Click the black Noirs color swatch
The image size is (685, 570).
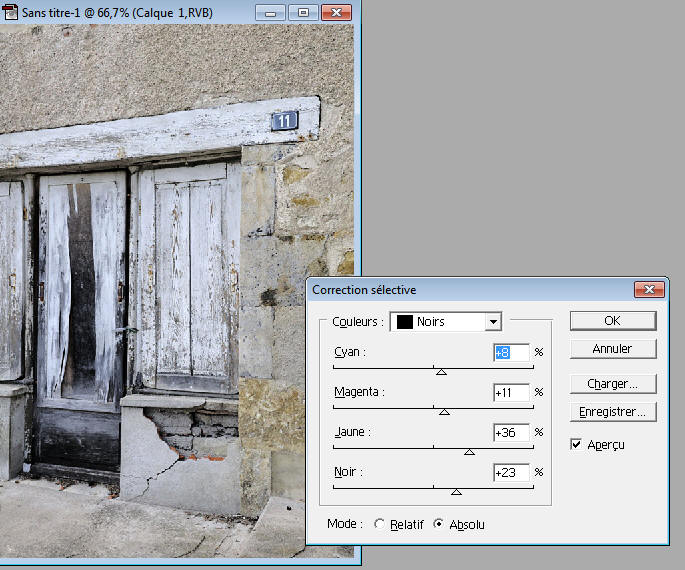pos(405,321)
